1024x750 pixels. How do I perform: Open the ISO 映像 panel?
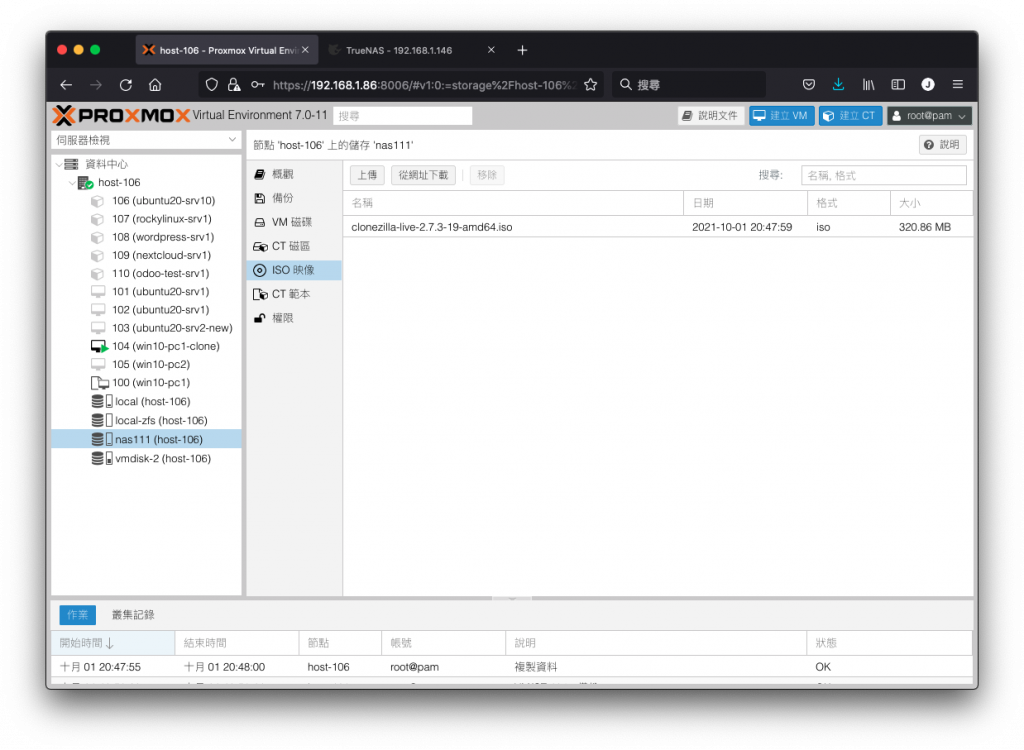pos(294,270)
